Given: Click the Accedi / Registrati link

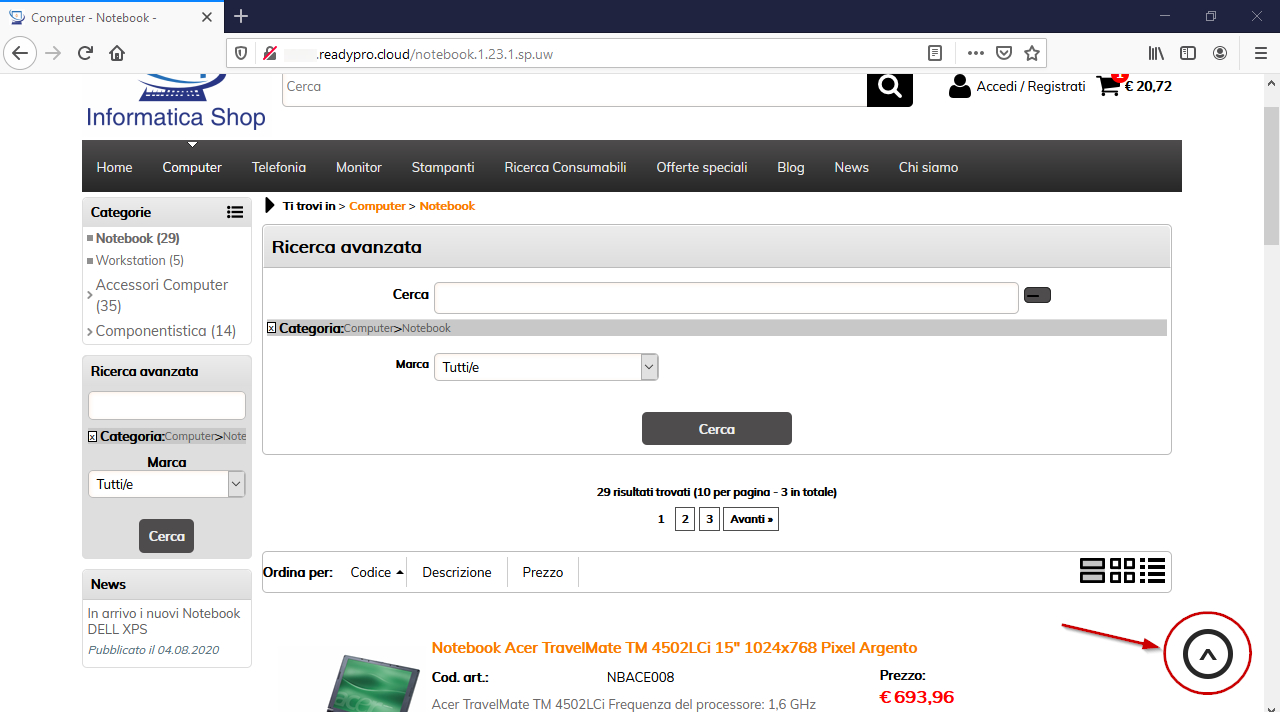Looking at the screenshot, I should [x=1031, y=86].
